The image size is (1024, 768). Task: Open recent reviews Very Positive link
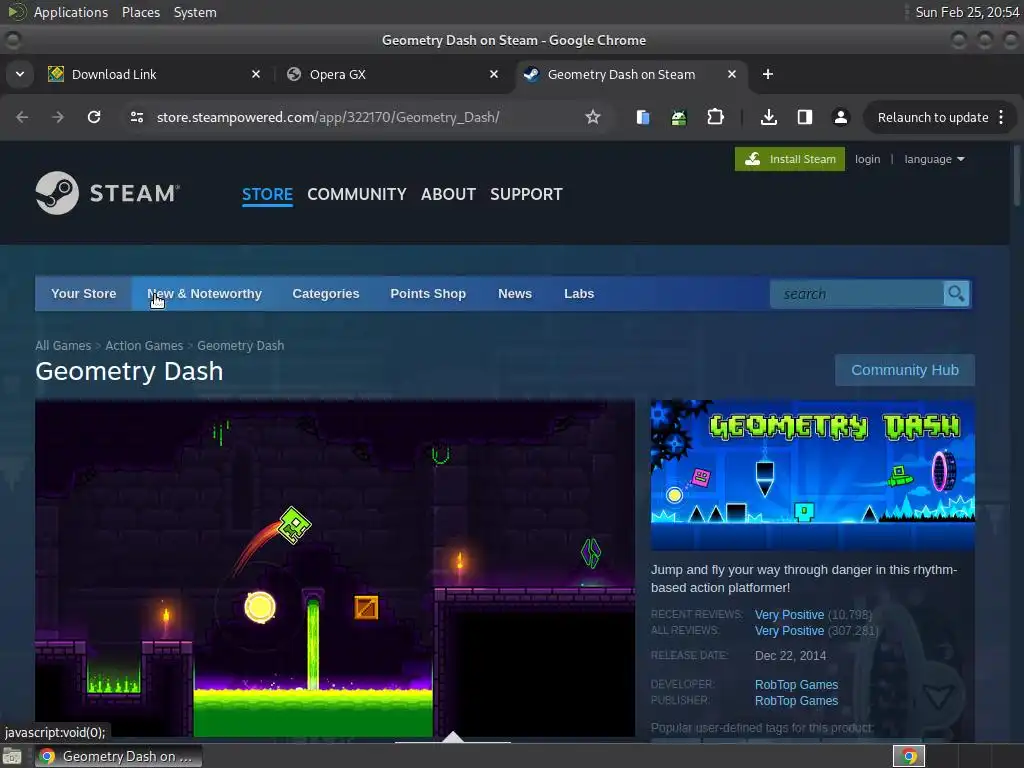coord(789,615)
